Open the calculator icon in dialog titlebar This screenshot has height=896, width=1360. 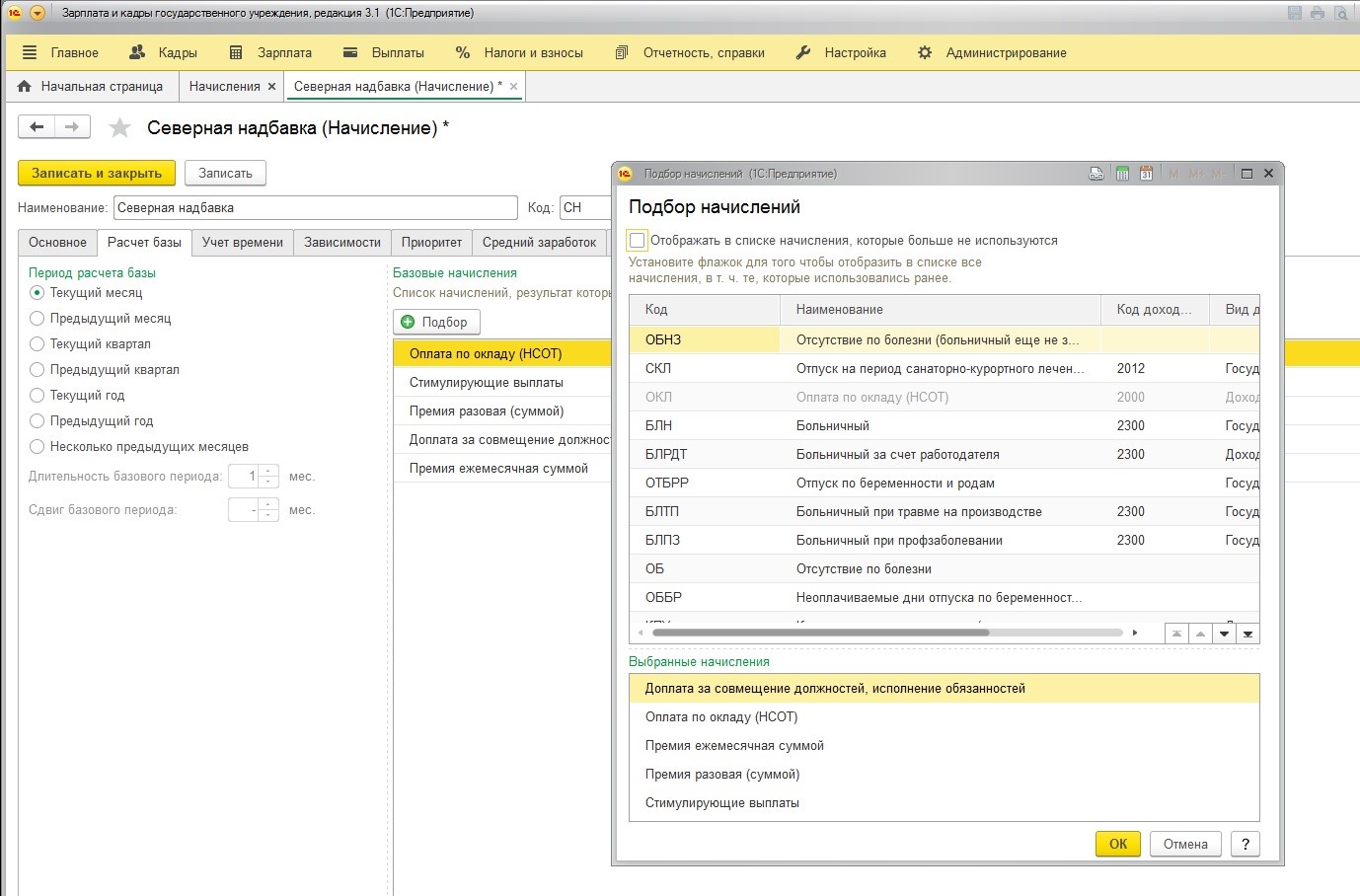pos(1122,174)
